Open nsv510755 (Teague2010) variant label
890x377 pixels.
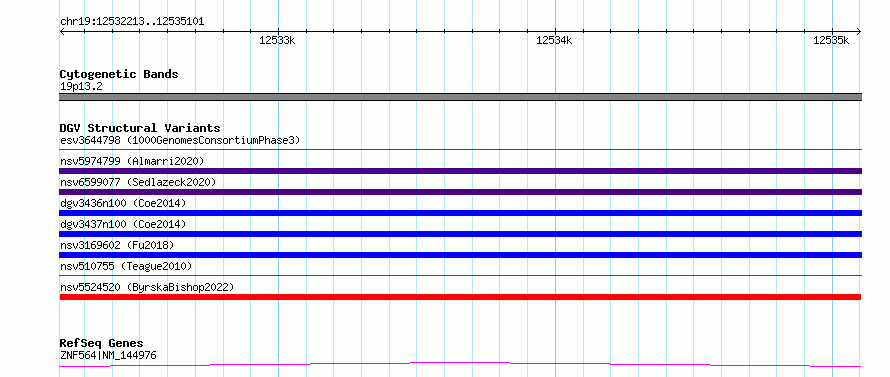126,266
